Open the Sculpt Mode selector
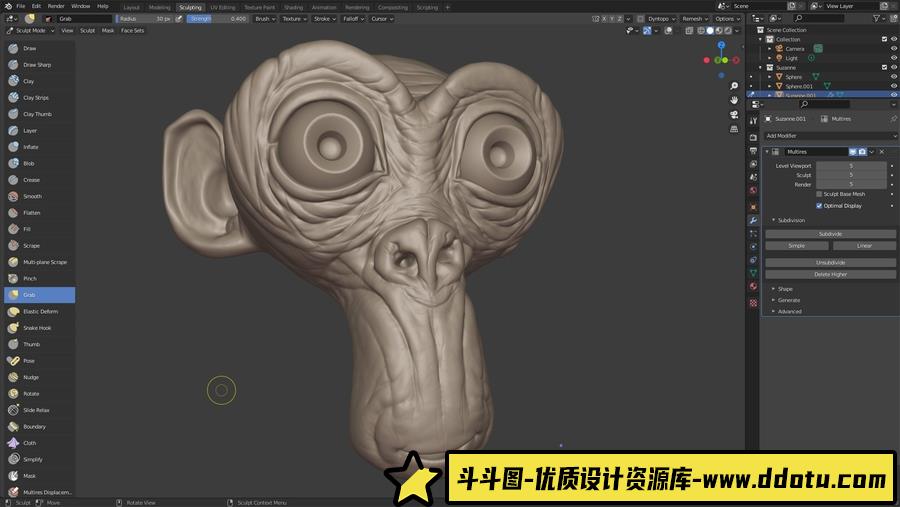Image resolution: width=900 pixels, height=507 pixels. tap(30, 30)
